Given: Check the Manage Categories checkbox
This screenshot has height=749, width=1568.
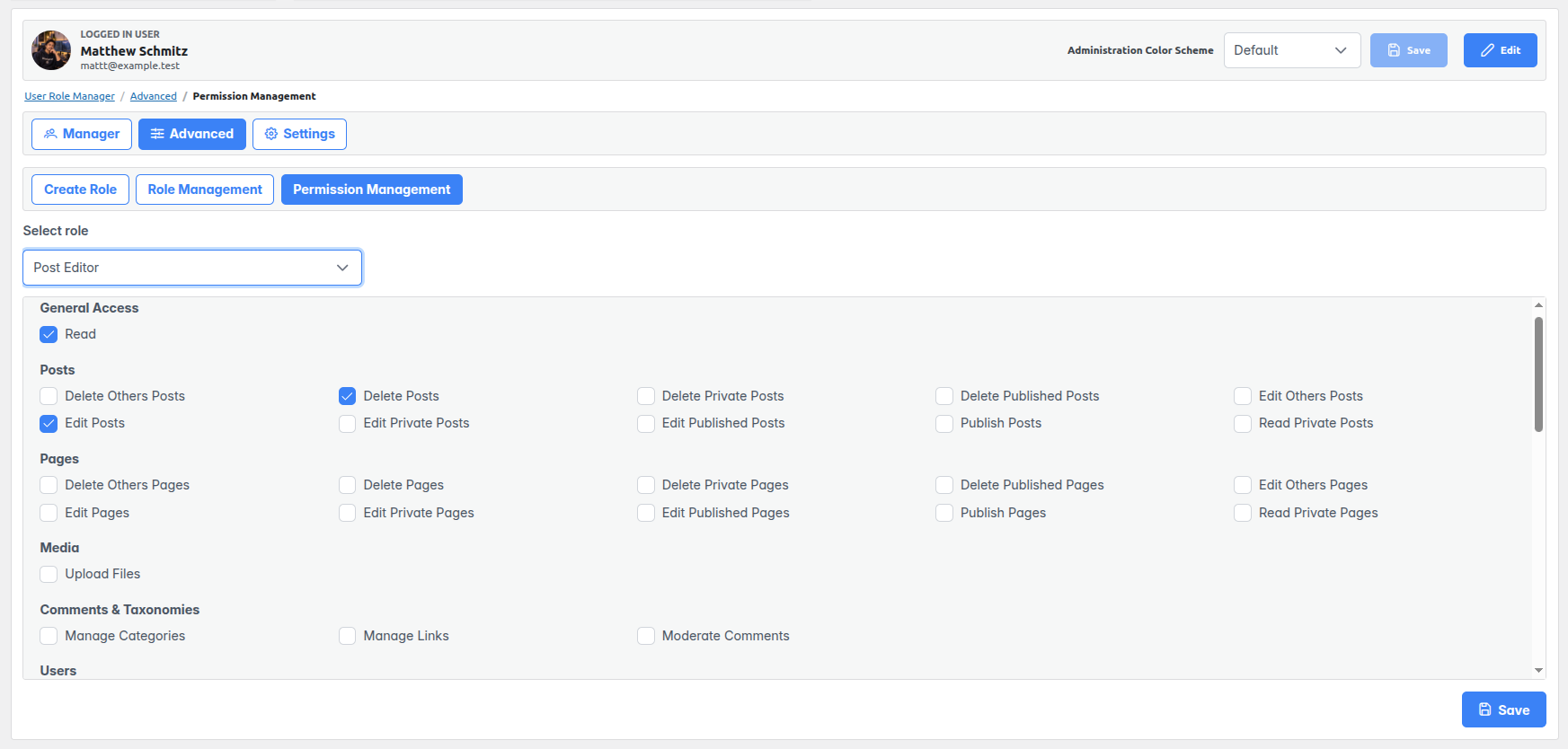Looking at the screenshot, I should click(x=49, y=636).
